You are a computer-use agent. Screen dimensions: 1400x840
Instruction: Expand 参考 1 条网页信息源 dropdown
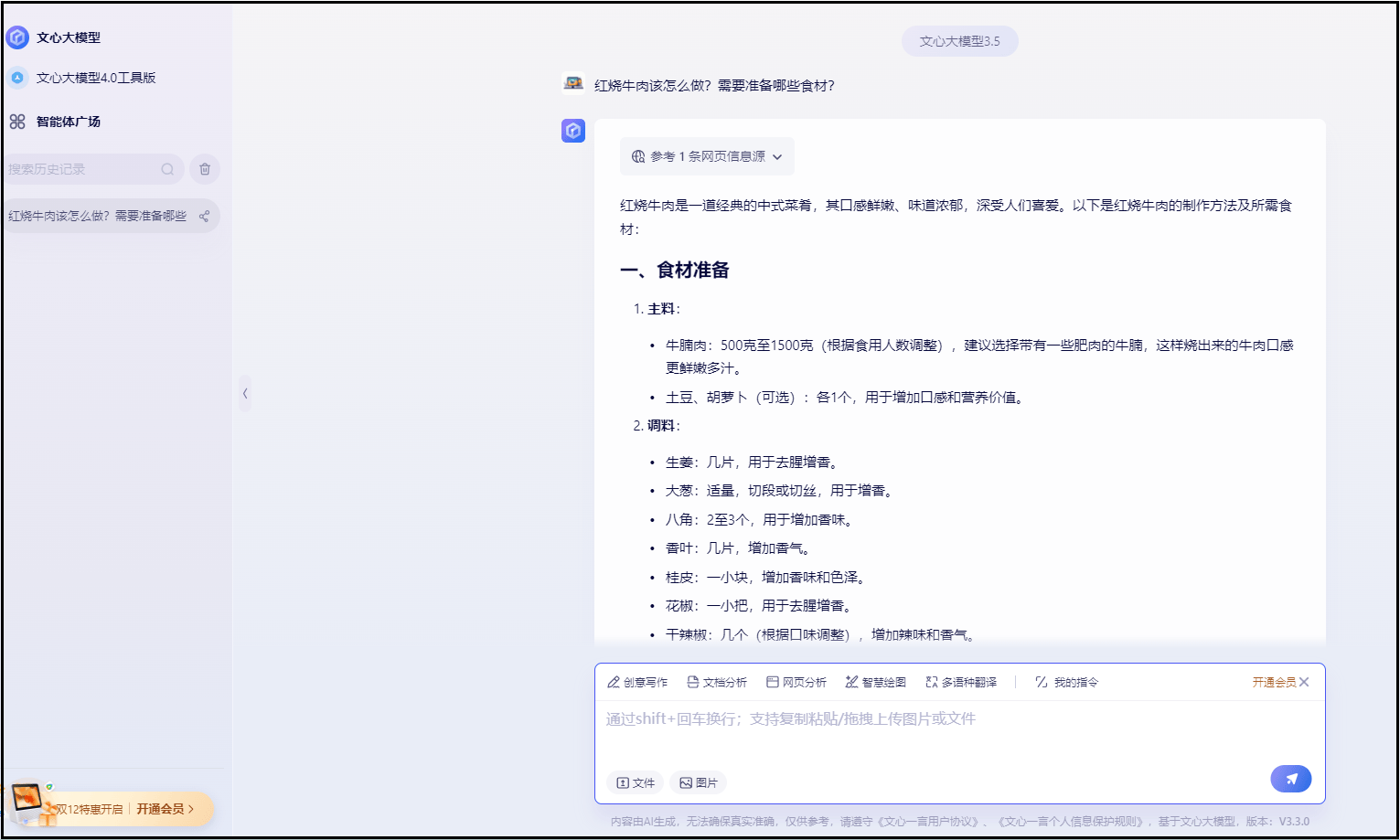pos(707,156)
